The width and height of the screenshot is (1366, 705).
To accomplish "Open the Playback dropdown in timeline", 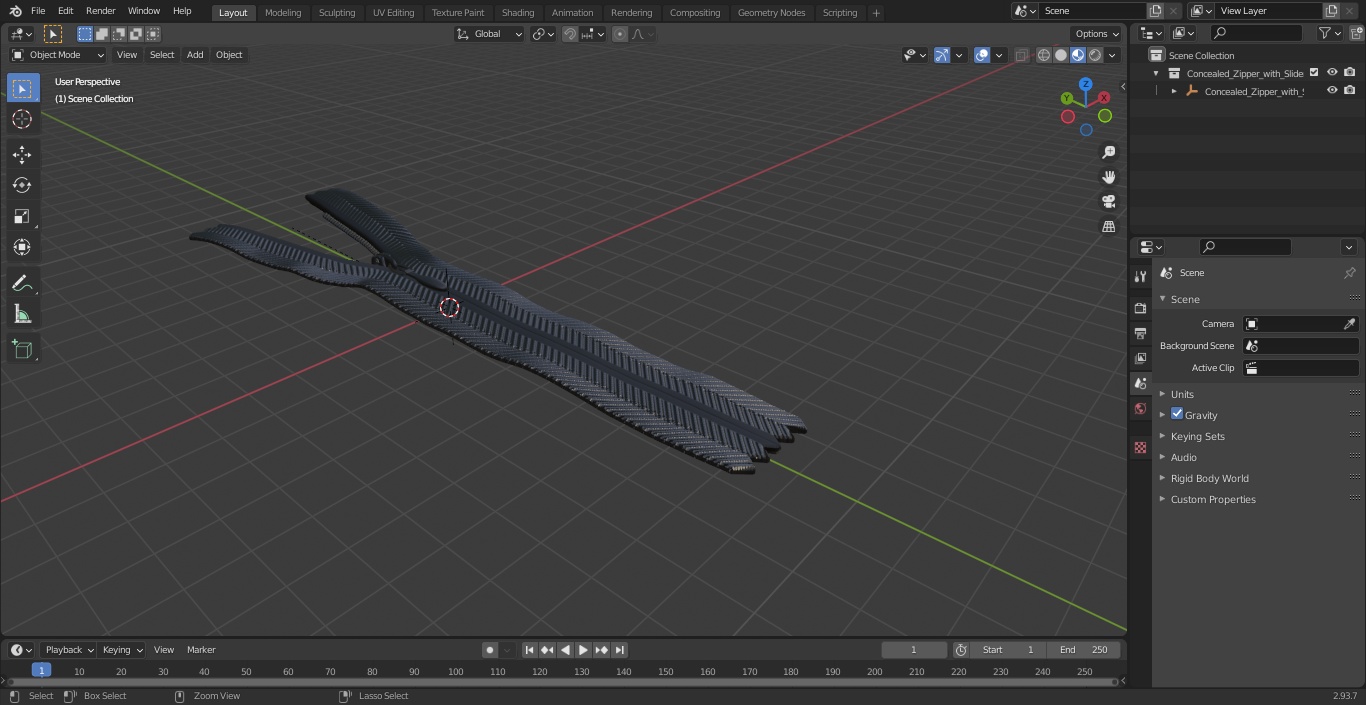I will coord(68,650).
